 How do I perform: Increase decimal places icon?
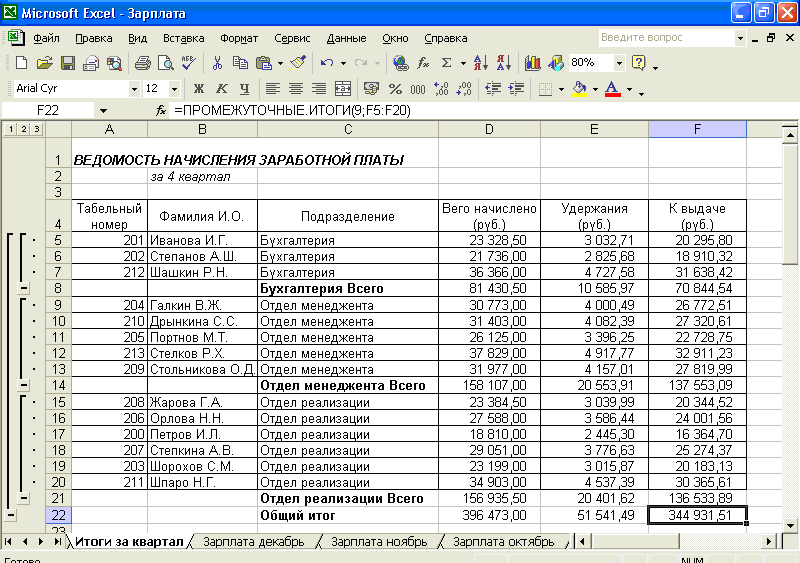tap(441, 89)
